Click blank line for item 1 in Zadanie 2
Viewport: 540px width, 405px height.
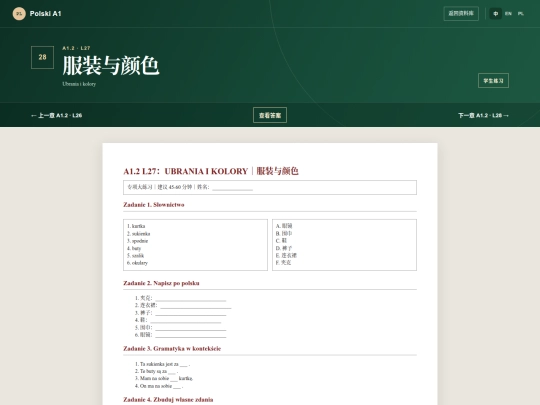190,298
